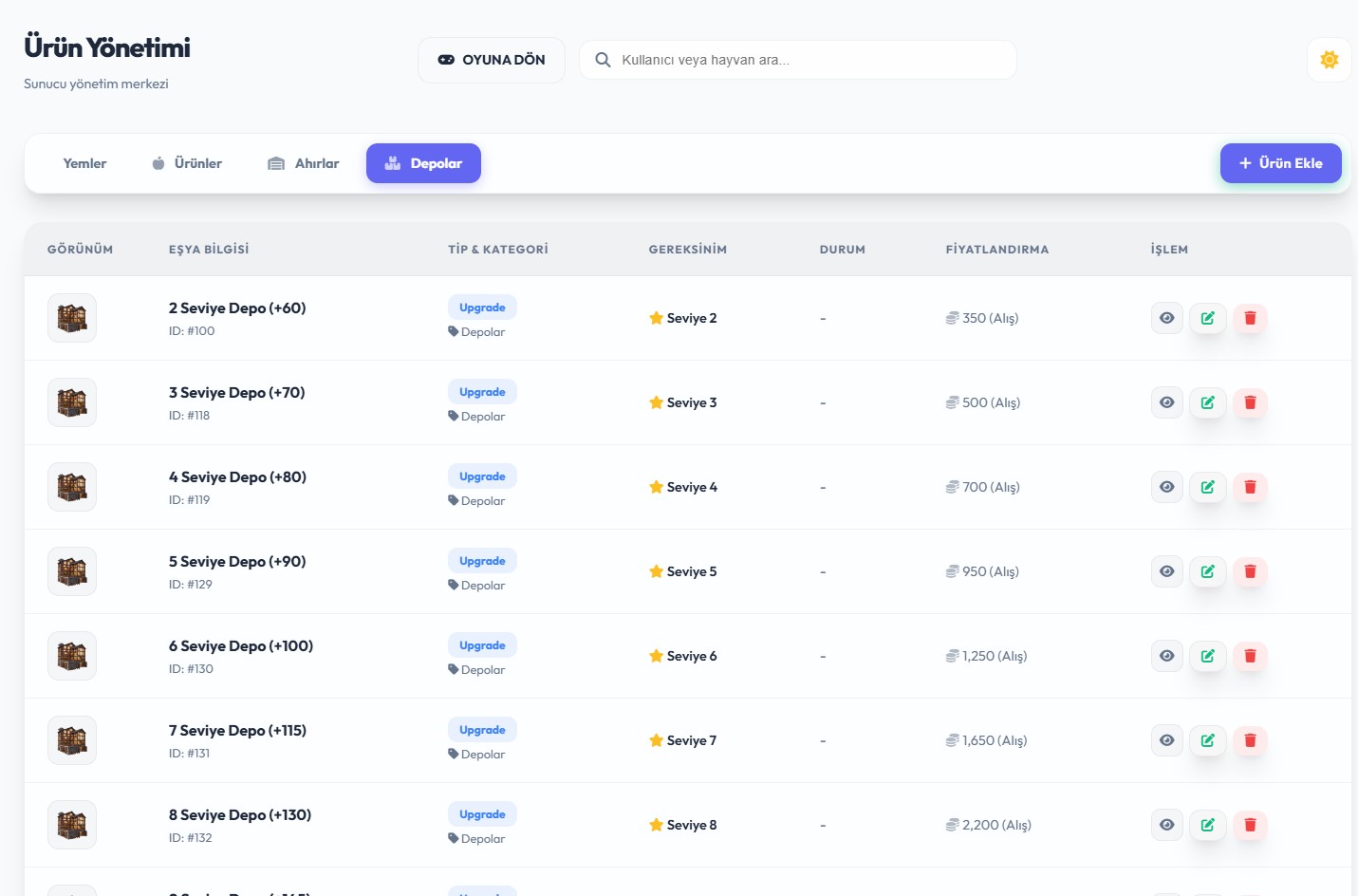Click the star icon next to Seviye 5
The width and height of the screenshot is (1358, 896).
[x=656, y=571]
